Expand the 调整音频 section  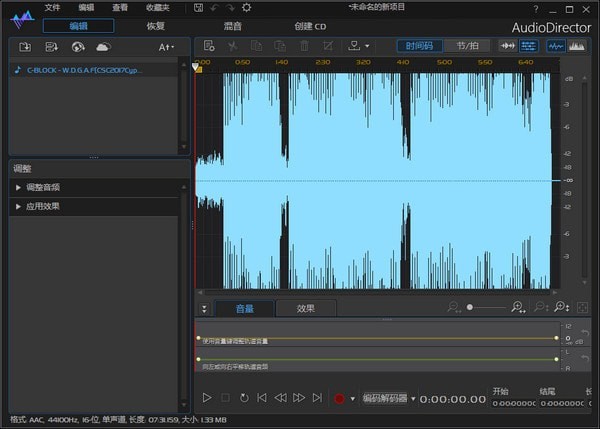coord(43,187)
